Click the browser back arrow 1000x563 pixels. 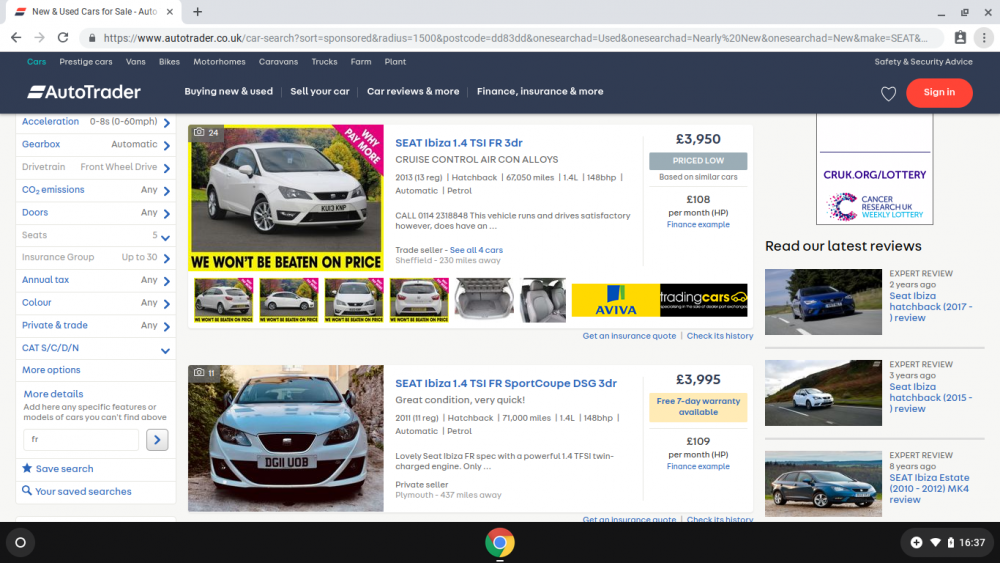(16, 38)
